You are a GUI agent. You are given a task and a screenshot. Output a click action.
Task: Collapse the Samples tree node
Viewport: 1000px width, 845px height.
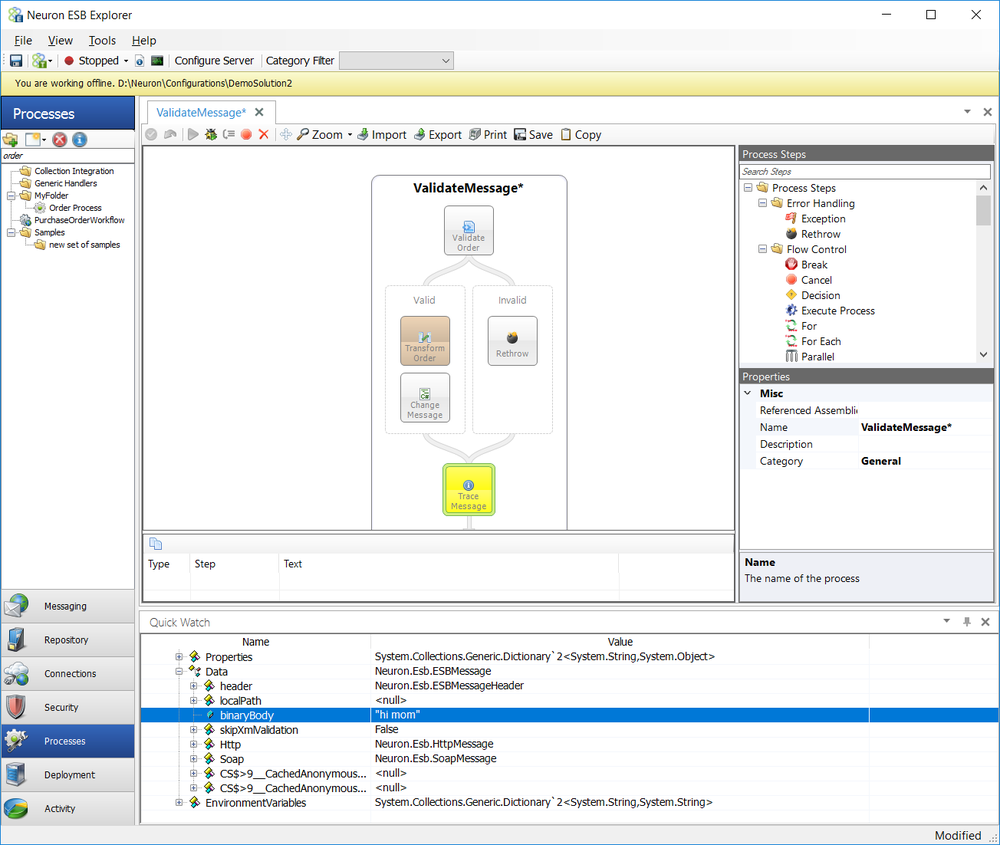pos(11,233)
